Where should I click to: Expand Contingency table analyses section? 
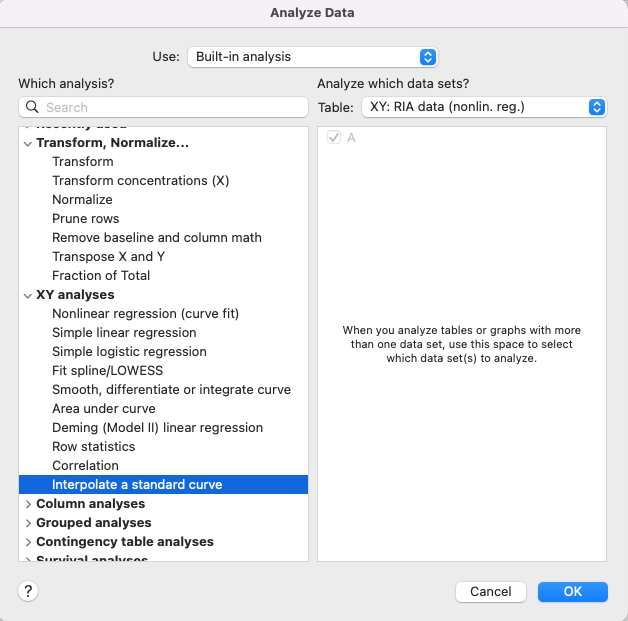[28, 542]
